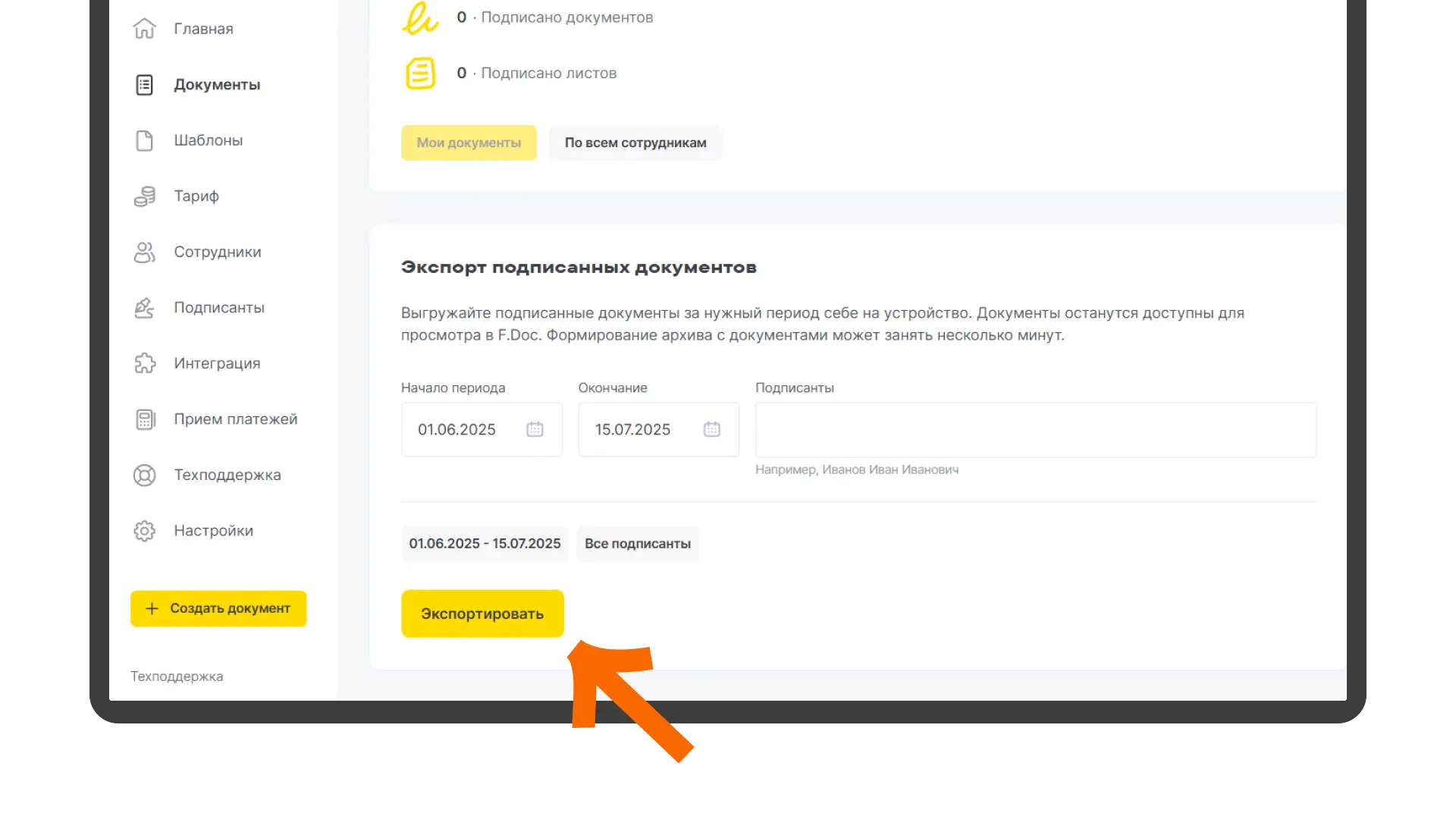Open the Интеграция puzzle icon
Image resolution: width=1456 pixels, height=819 pixels.
point(144,363)
